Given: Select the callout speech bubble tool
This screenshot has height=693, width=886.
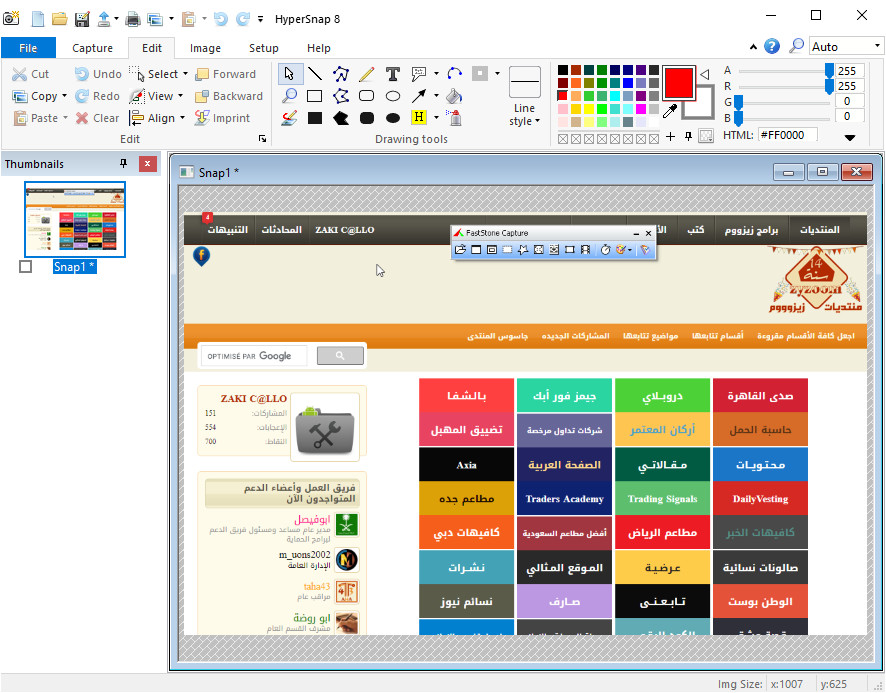Looking at the screenshot, I should point(419,73).
